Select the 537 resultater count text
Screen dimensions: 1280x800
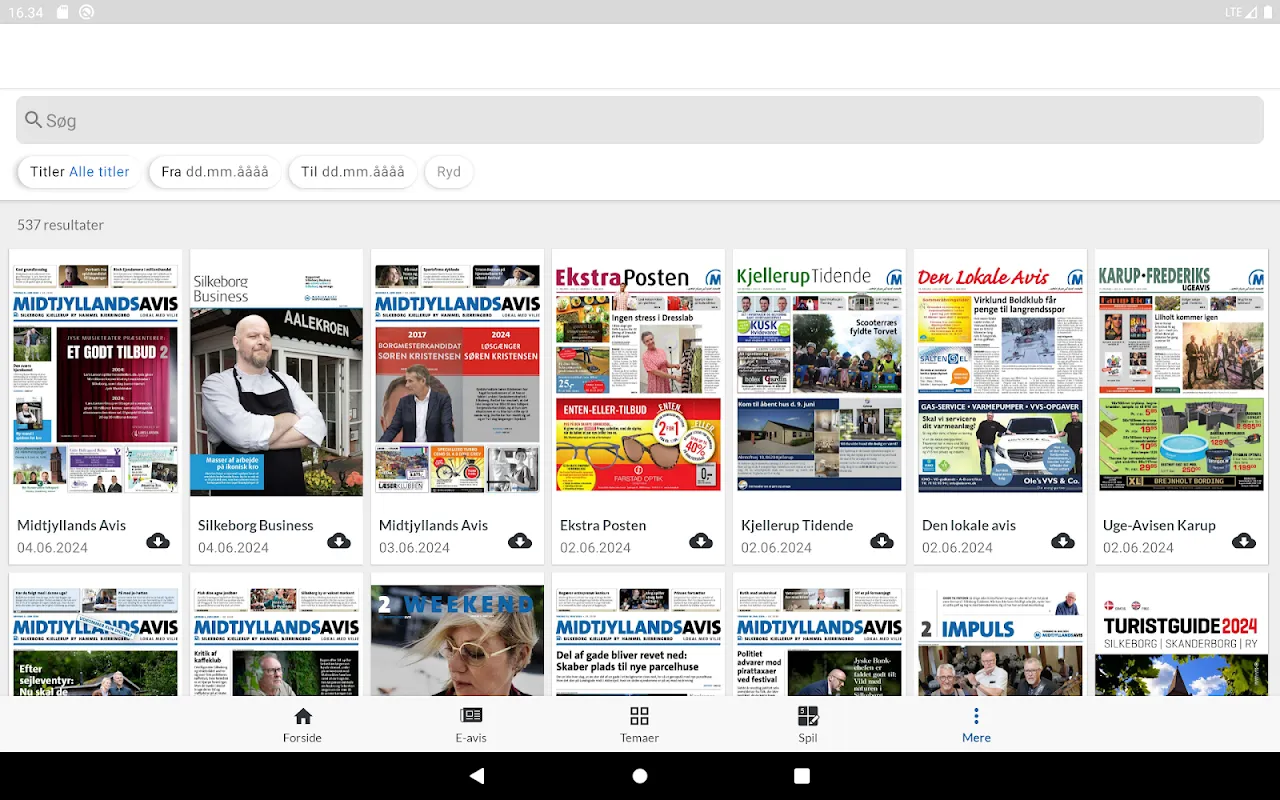[x=60, y=225]
